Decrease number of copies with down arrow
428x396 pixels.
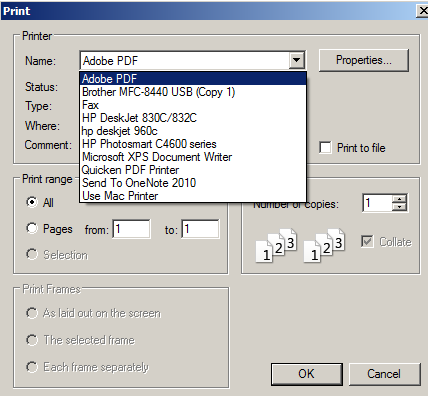click(x=399, y=207)
